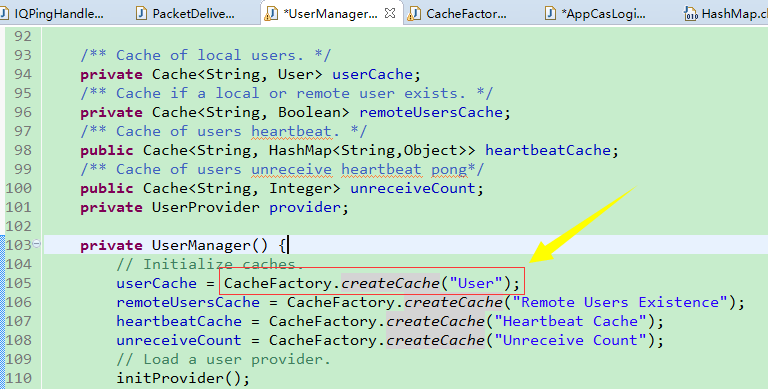Screen dimensions: 768x389
Task: Click the provider field on line 101
Action: [305, 207]
